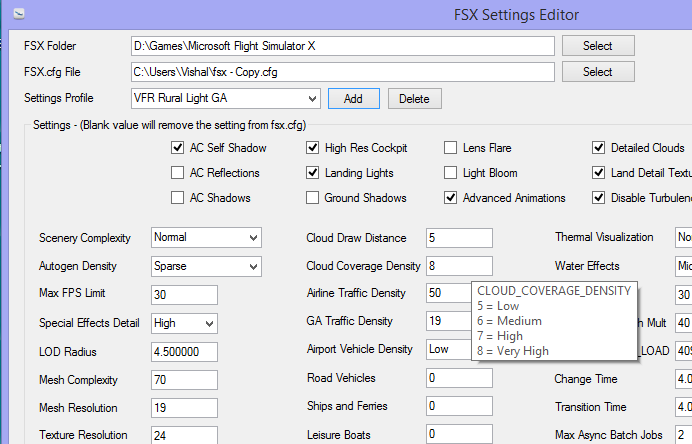Click the Max FPS Limit field
The height and width of the screenshot is (444, 692).
tap(184, 294)
